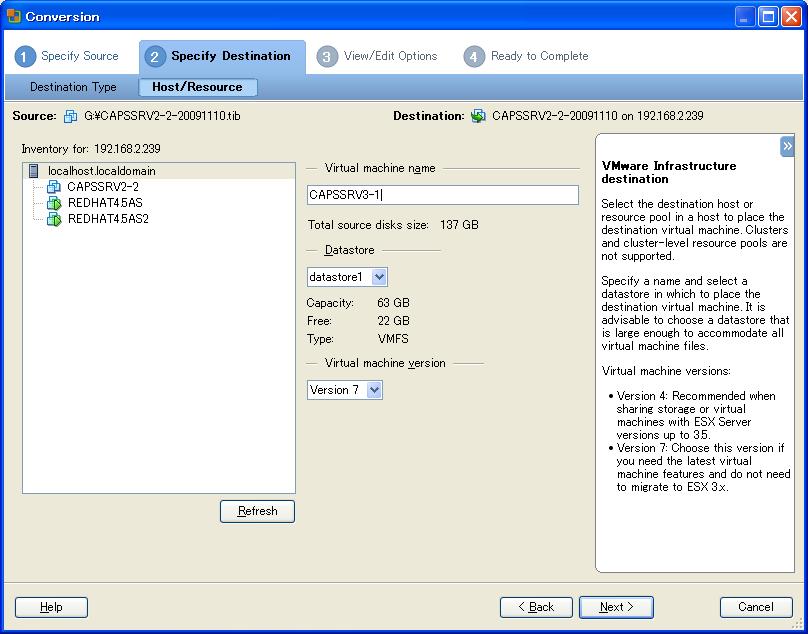Click the destination virtual machine icon
The width and height of the screenshot is (808, 634).
coord(478,116)
